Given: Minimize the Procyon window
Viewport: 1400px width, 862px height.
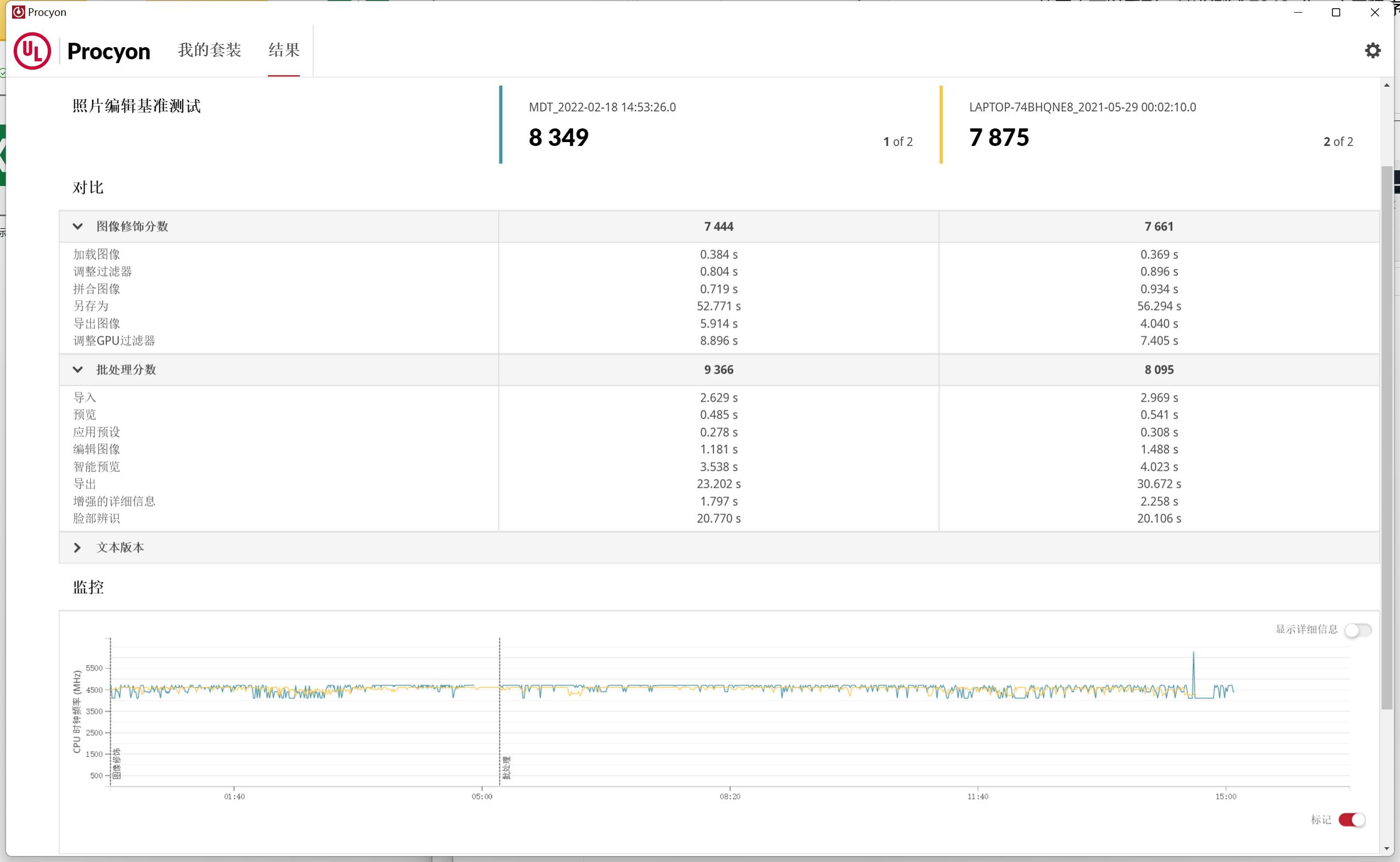Looking at the screenshot, I should point(1298,13).
